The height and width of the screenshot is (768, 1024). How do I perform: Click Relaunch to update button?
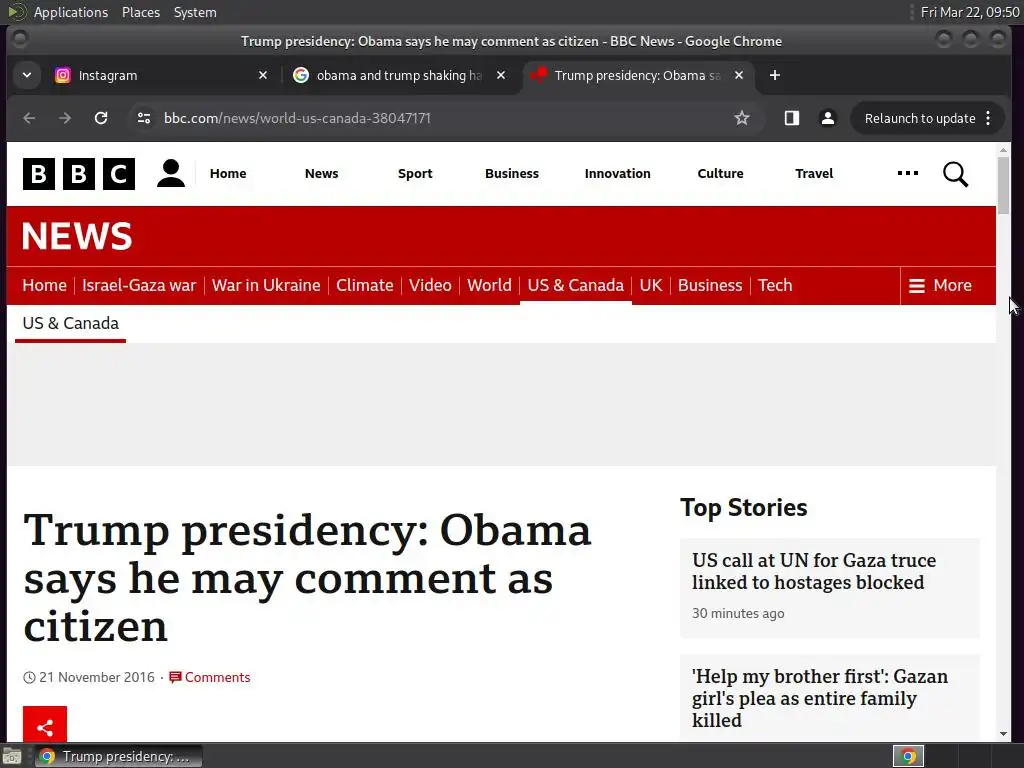point(920,118)
